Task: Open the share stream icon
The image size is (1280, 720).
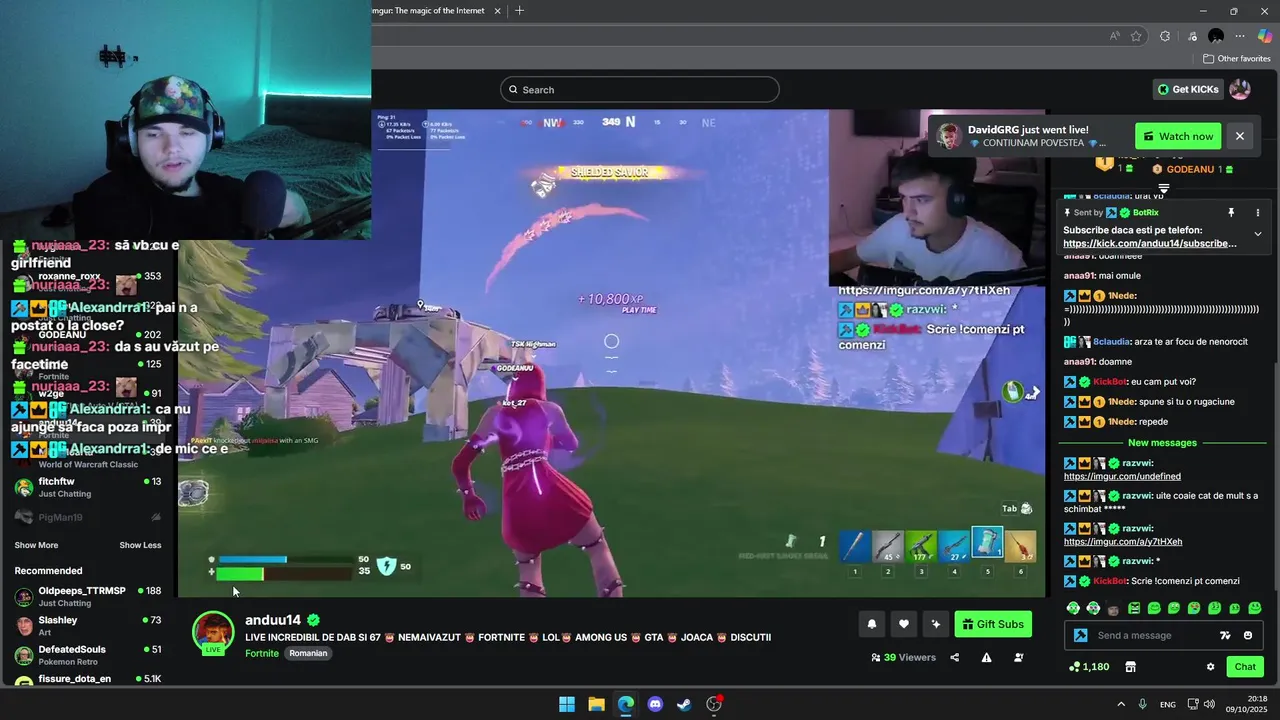Action: pos(954,657)
